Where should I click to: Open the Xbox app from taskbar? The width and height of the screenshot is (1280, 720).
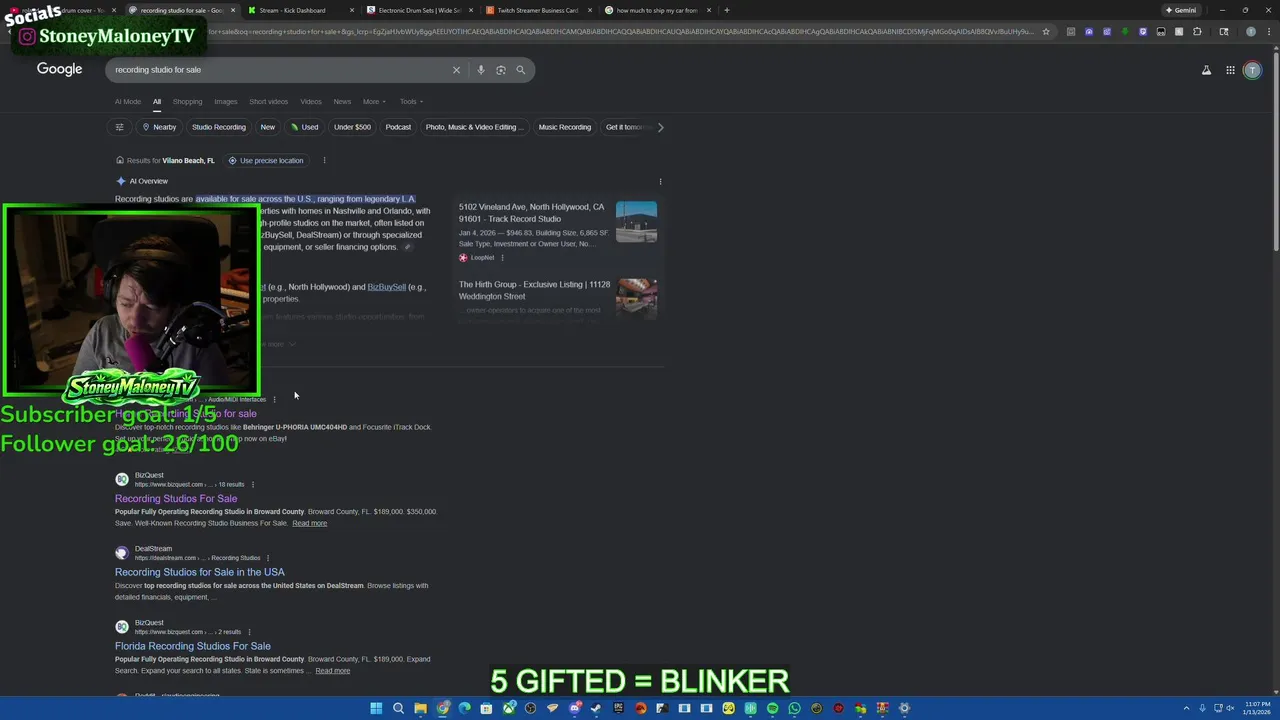click(x=508, y=708)
